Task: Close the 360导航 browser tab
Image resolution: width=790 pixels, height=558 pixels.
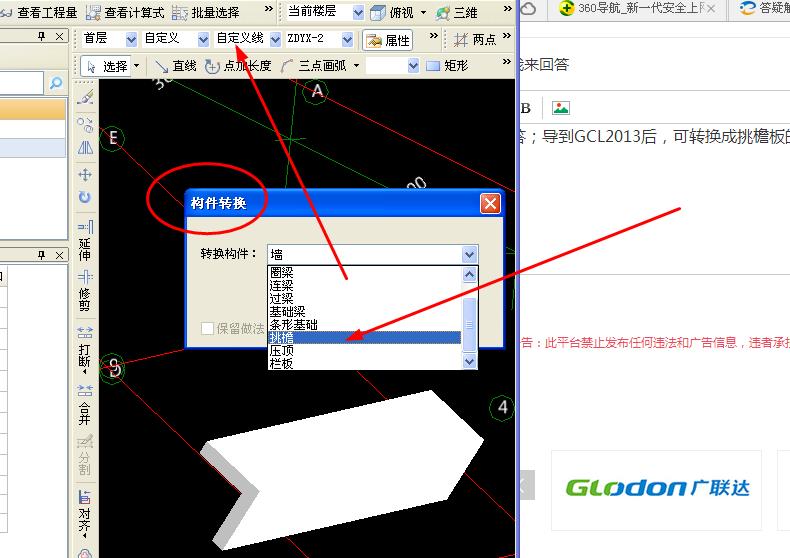Action: pyautogui.click(x=711, y=9)
